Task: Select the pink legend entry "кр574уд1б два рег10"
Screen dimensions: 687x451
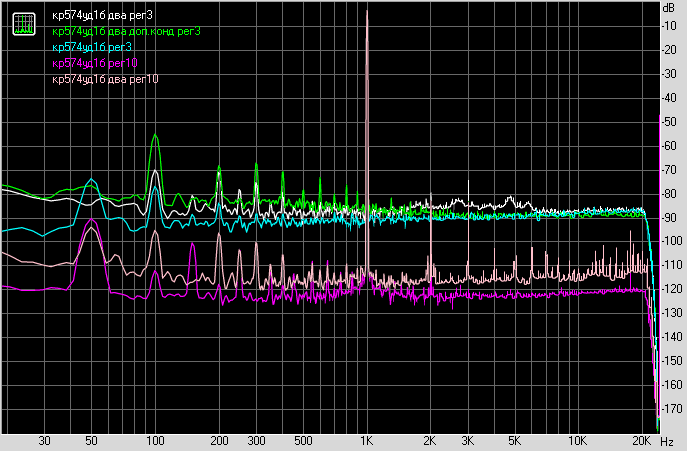Action: pyautogui.click(x=105, y=79)
